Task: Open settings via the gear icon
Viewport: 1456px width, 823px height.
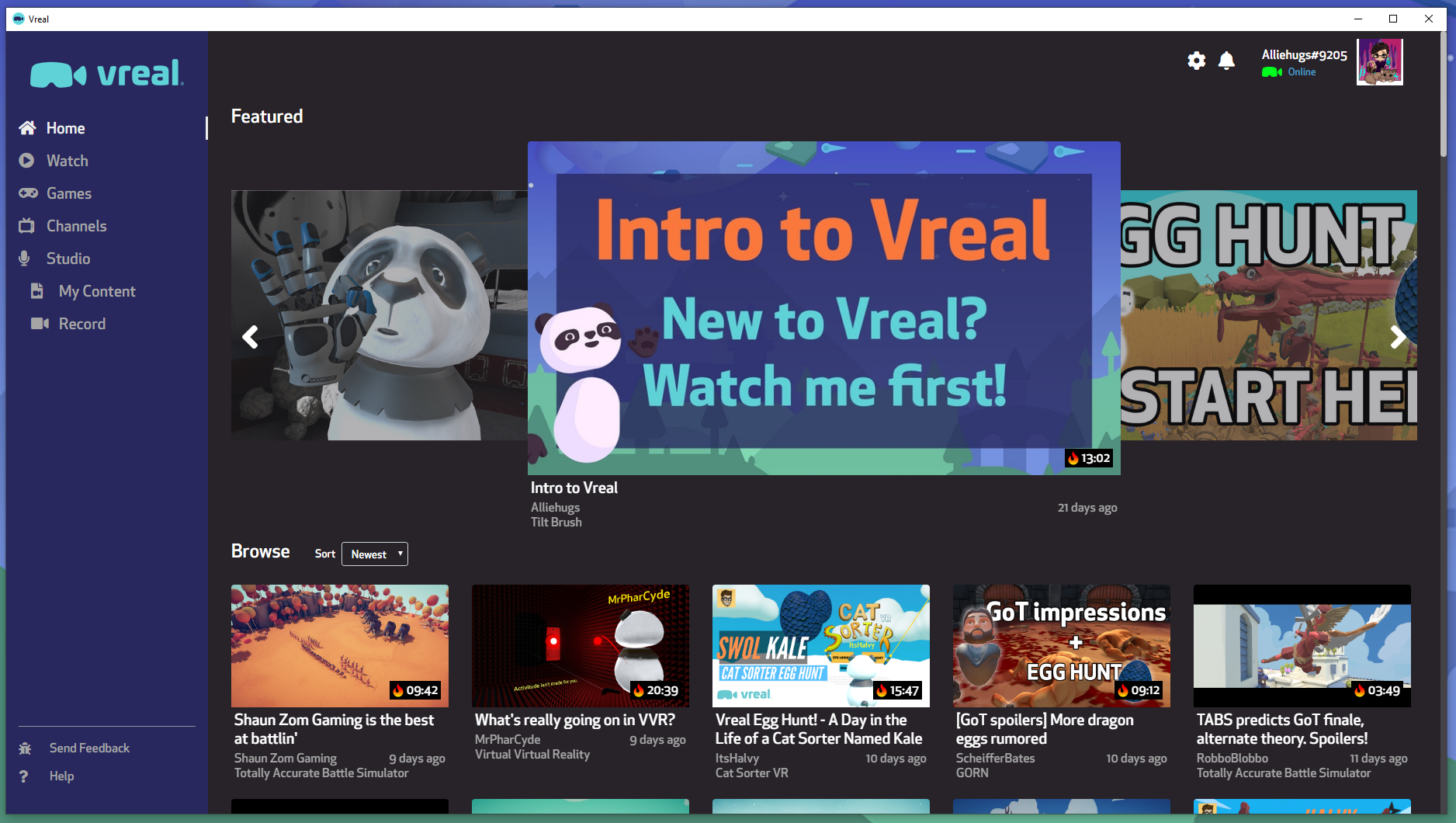Action: click(x=1197, y=61)
